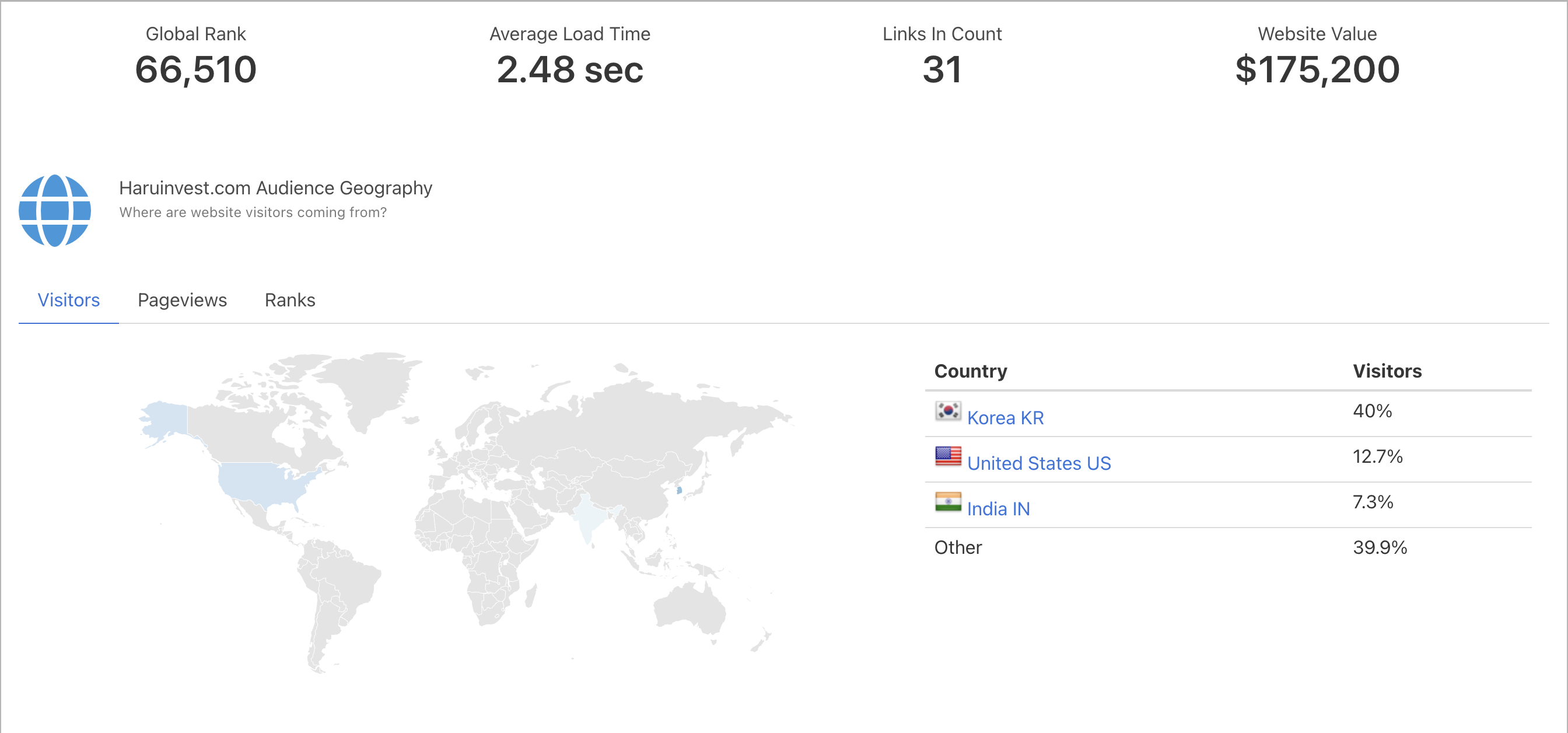Click South Korea on the world map
The height and width of the screenshot is (733, 1568).
coord(680,490)
